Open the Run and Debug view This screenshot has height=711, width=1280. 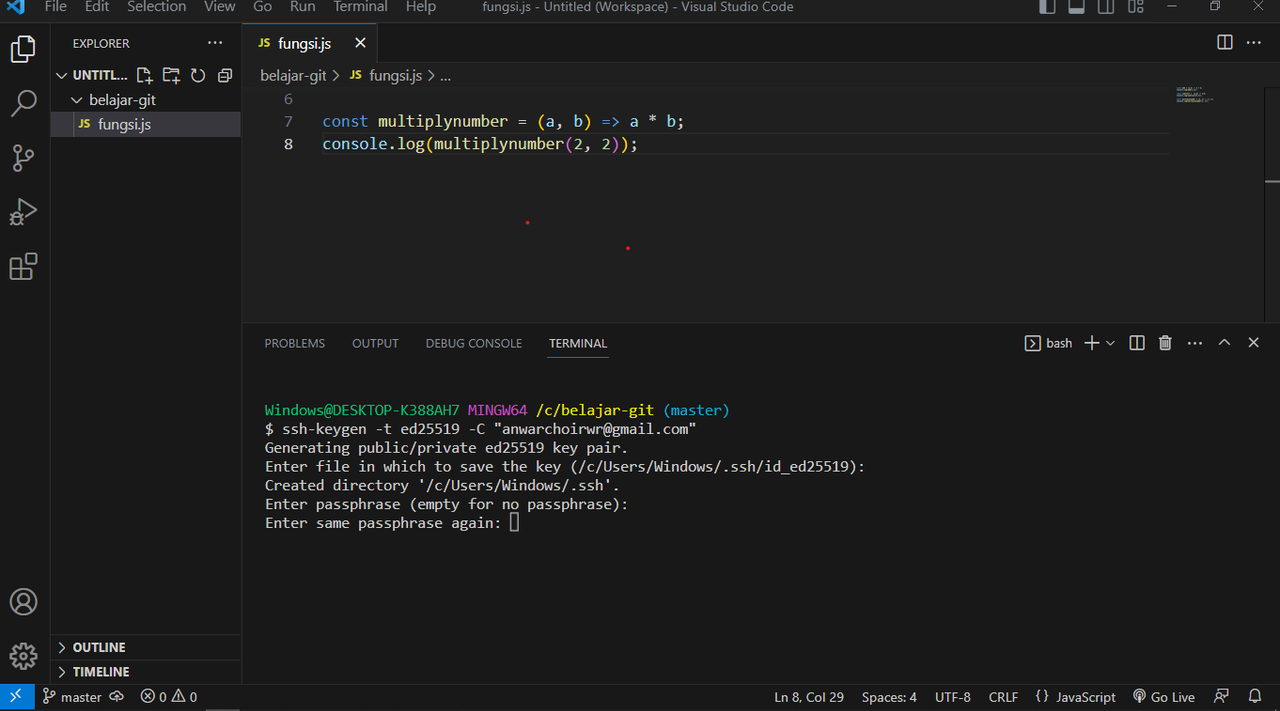click(x=23, y=212)
